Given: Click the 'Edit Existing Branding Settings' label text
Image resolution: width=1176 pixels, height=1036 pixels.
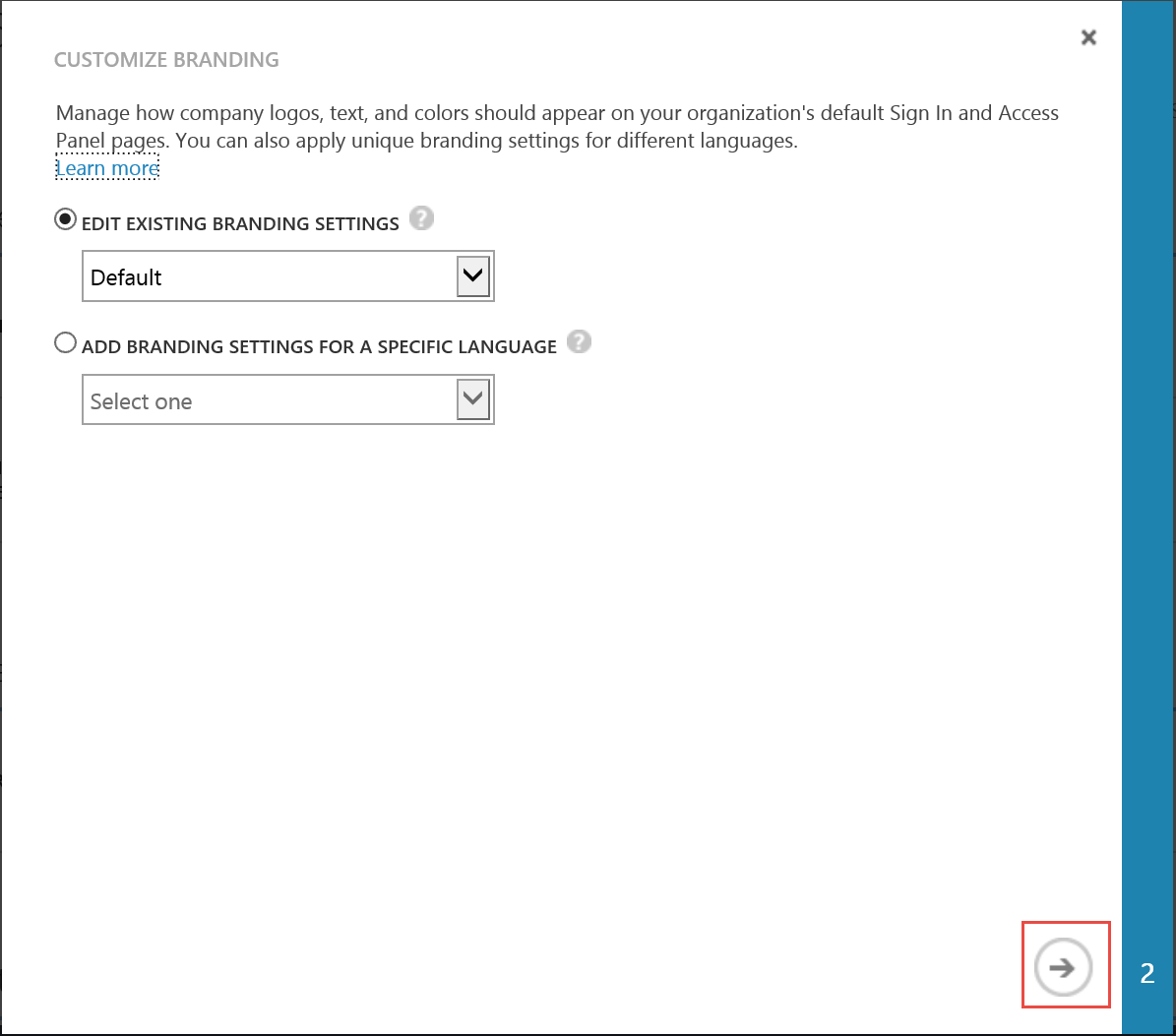Looking at the screenshot, I should pos(240,224).
